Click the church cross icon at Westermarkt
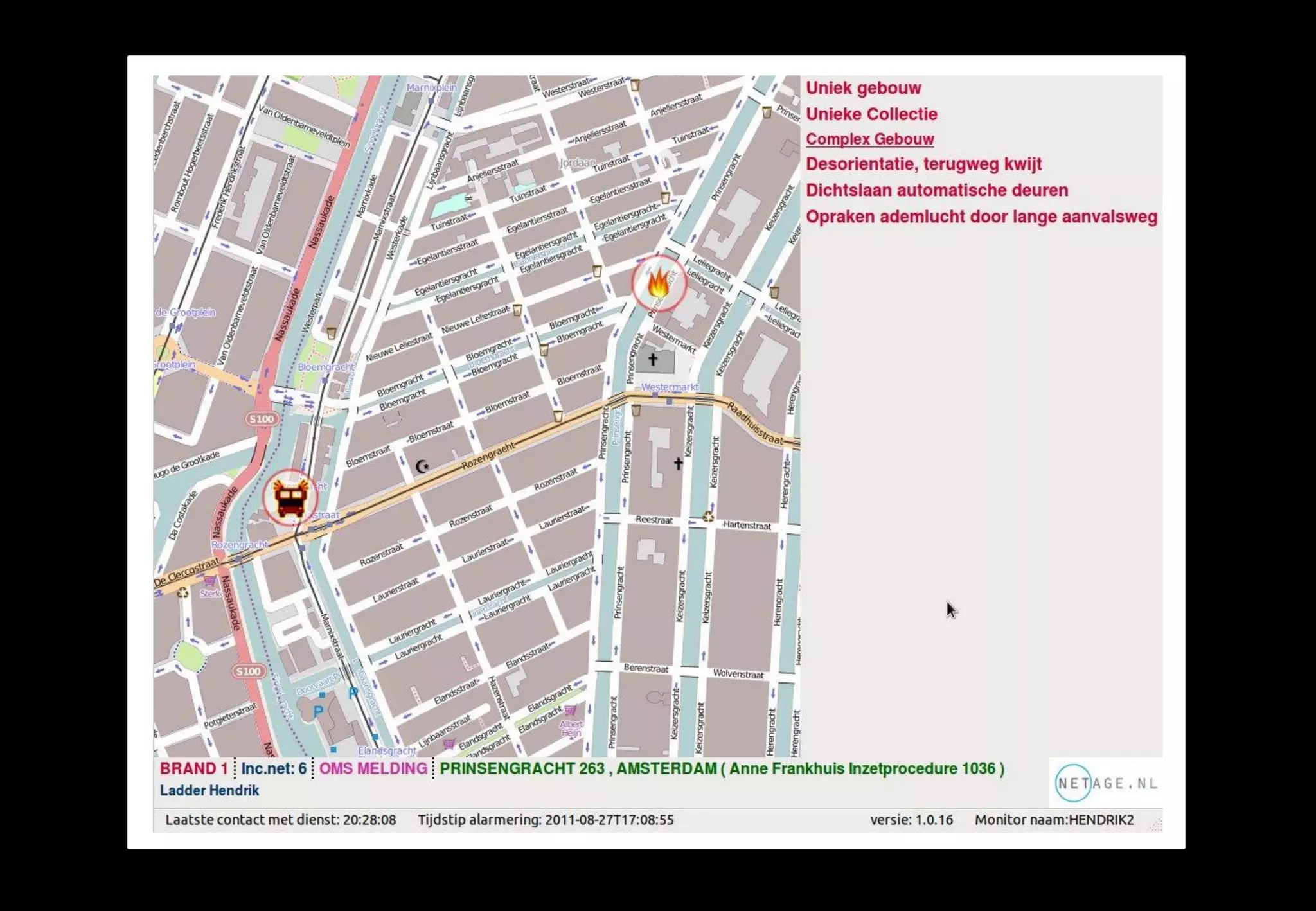The width and height of the screenshot is (1316, 911). (x=653, y=359)
